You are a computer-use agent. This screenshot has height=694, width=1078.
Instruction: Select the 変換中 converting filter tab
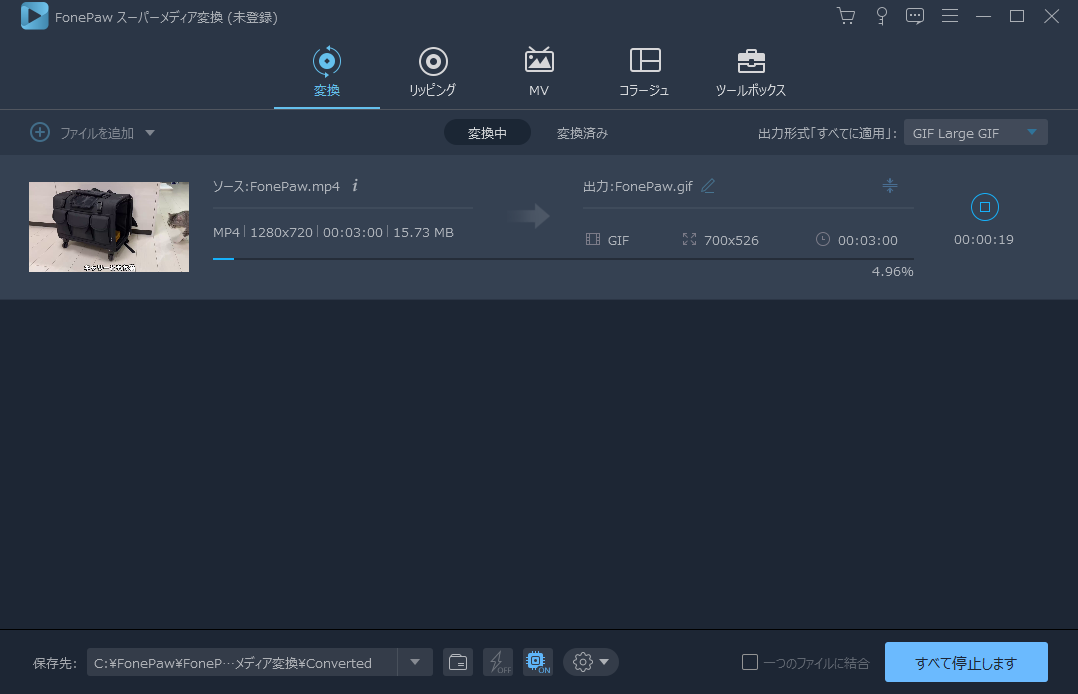(x=487, y=133)
